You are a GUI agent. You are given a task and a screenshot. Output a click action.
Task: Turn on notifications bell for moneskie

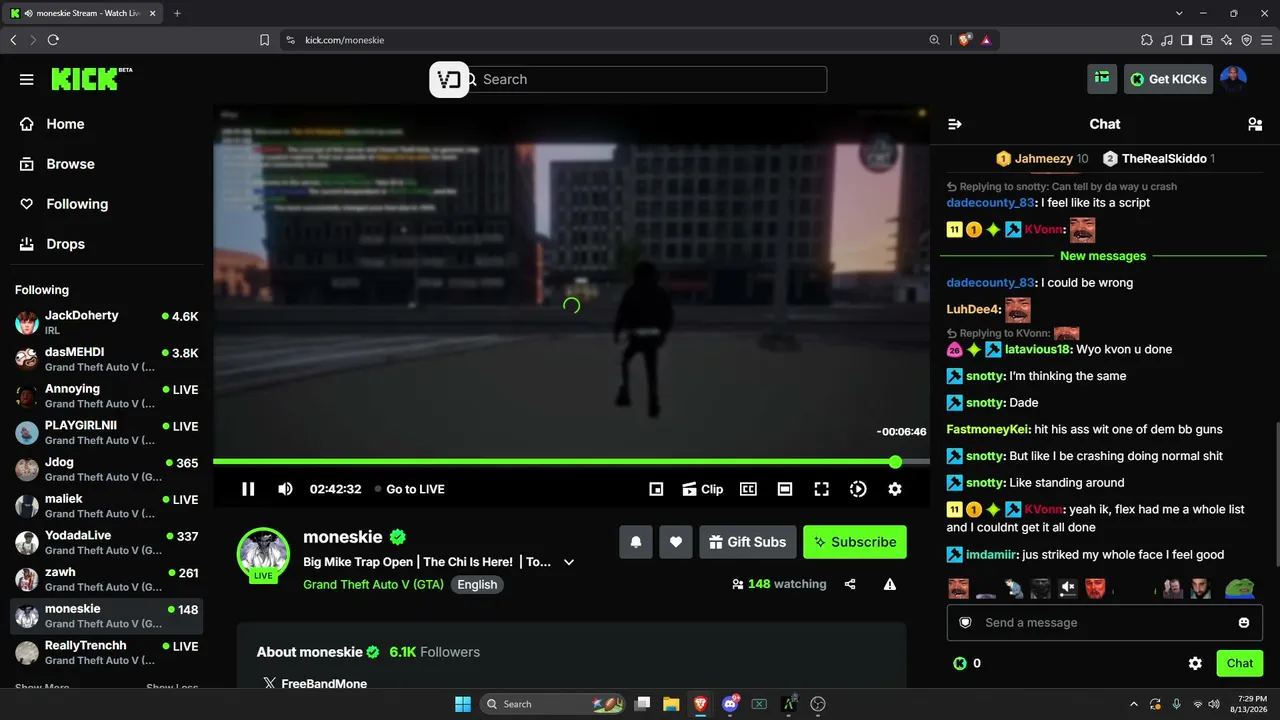tap(636, 542)
